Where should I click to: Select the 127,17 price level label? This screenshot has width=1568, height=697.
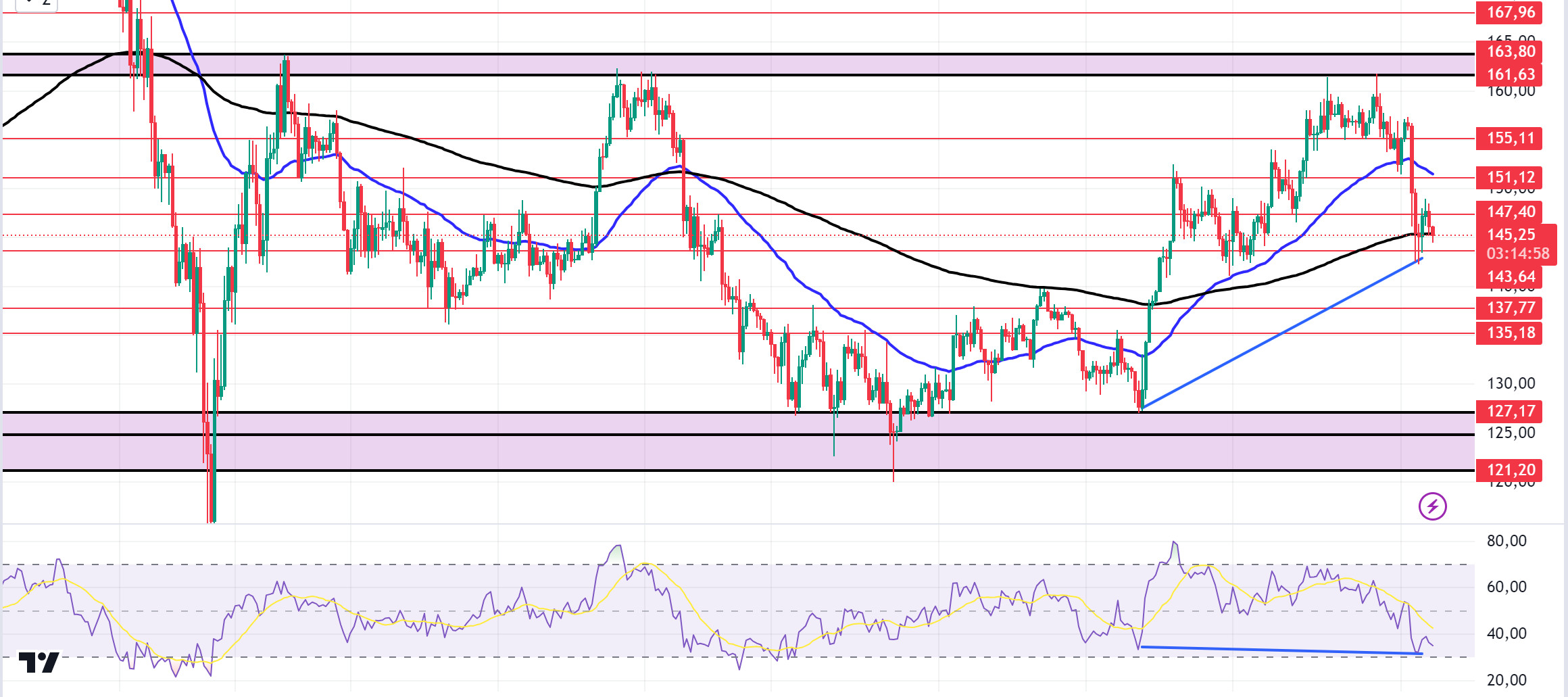1509,411
